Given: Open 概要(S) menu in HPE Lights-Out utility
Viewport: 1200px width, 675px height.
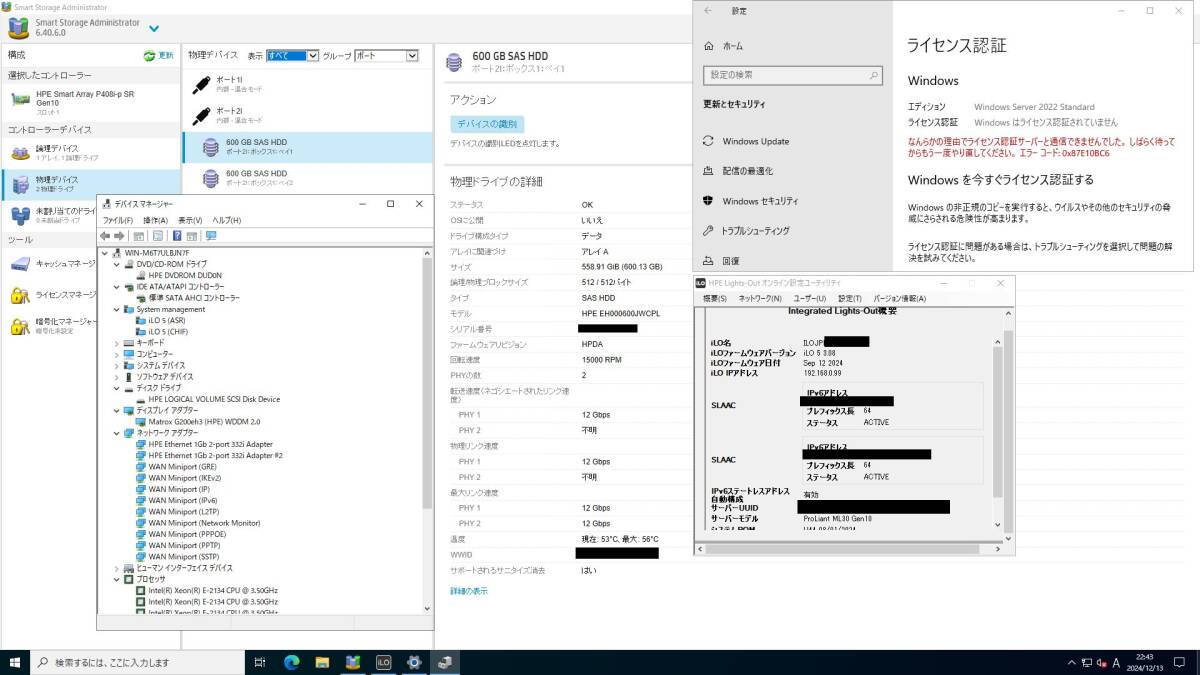Looking at the screenshot, I should [x=714, y=299].
